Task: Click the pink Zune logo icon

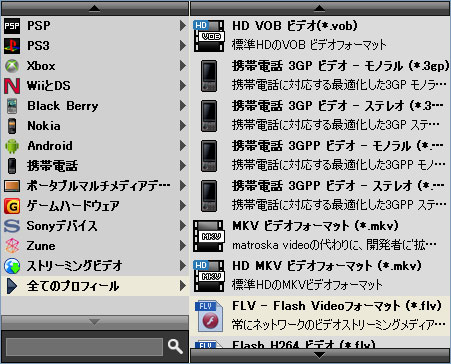Action: tap(12, 246)
